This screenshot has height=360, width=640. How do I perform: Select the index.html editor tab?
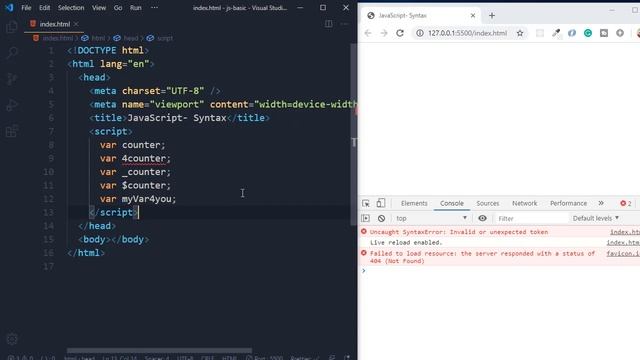[54, 24]
